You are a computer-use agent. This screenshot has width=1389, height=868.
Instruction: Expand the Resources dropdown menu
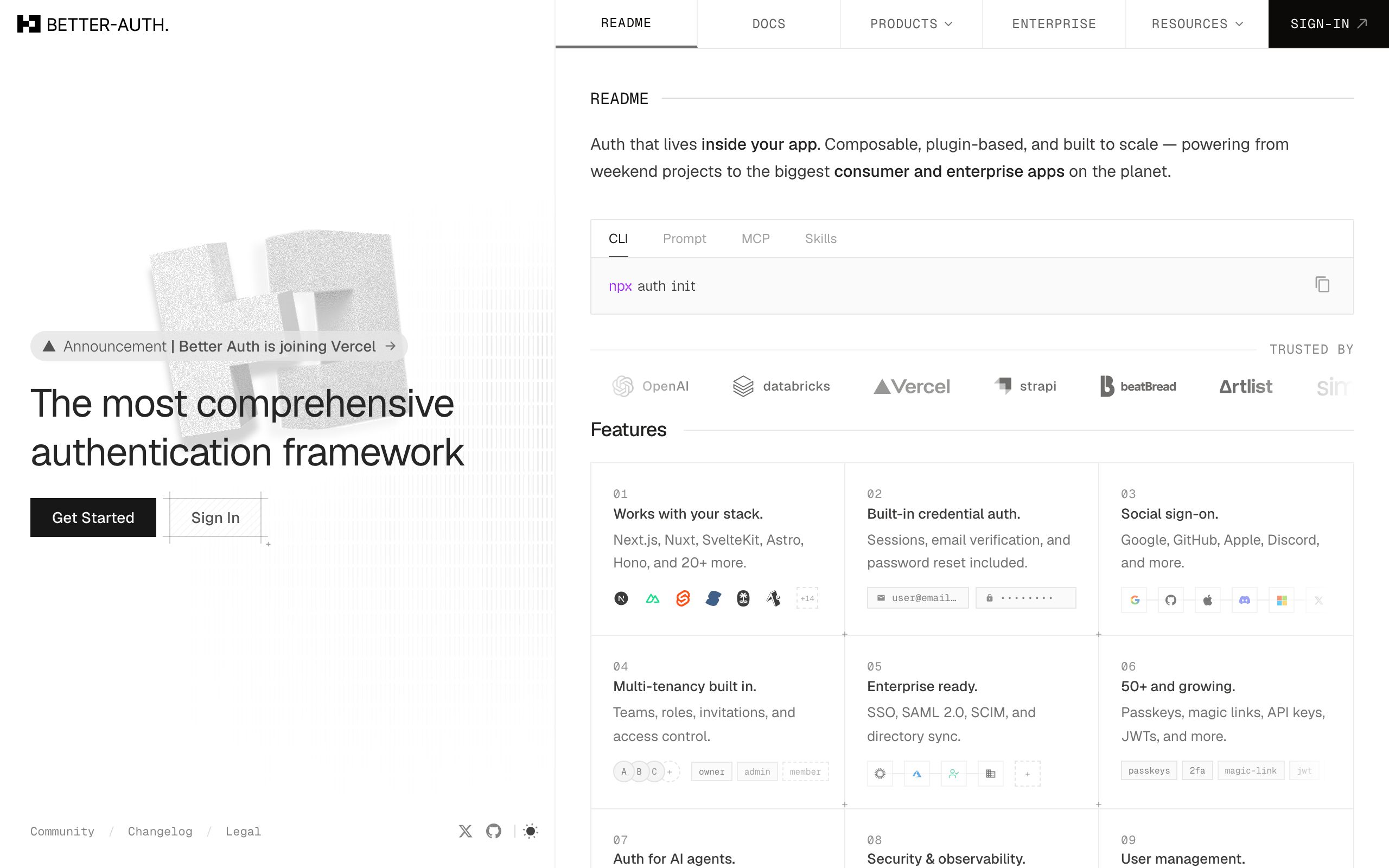click(x=1197, y=24)
